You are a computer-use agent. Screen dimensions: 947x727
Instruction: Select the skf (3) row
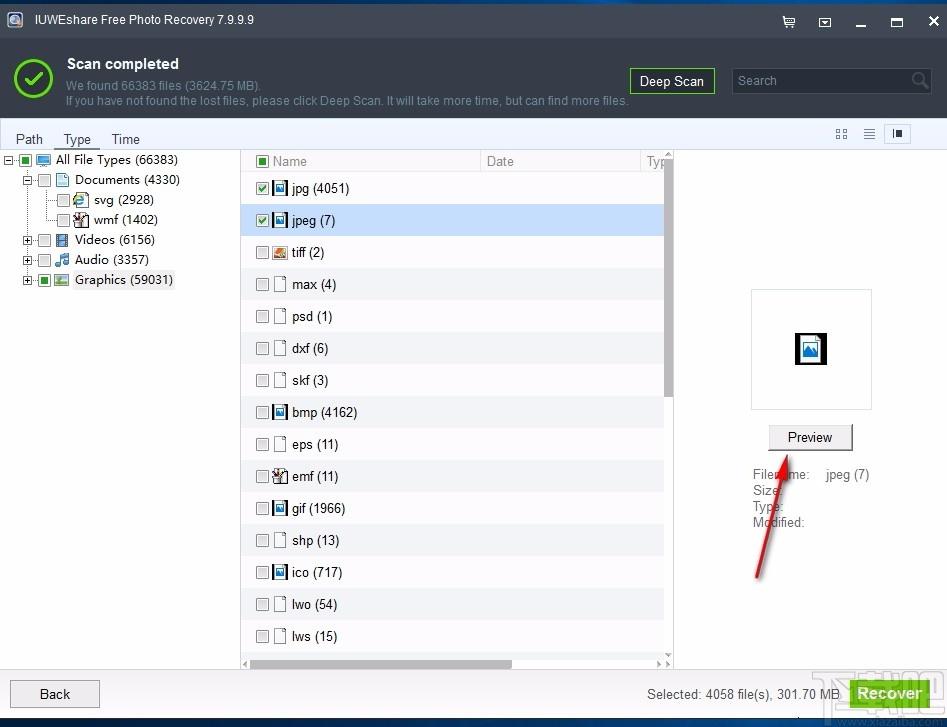[452, 380]
